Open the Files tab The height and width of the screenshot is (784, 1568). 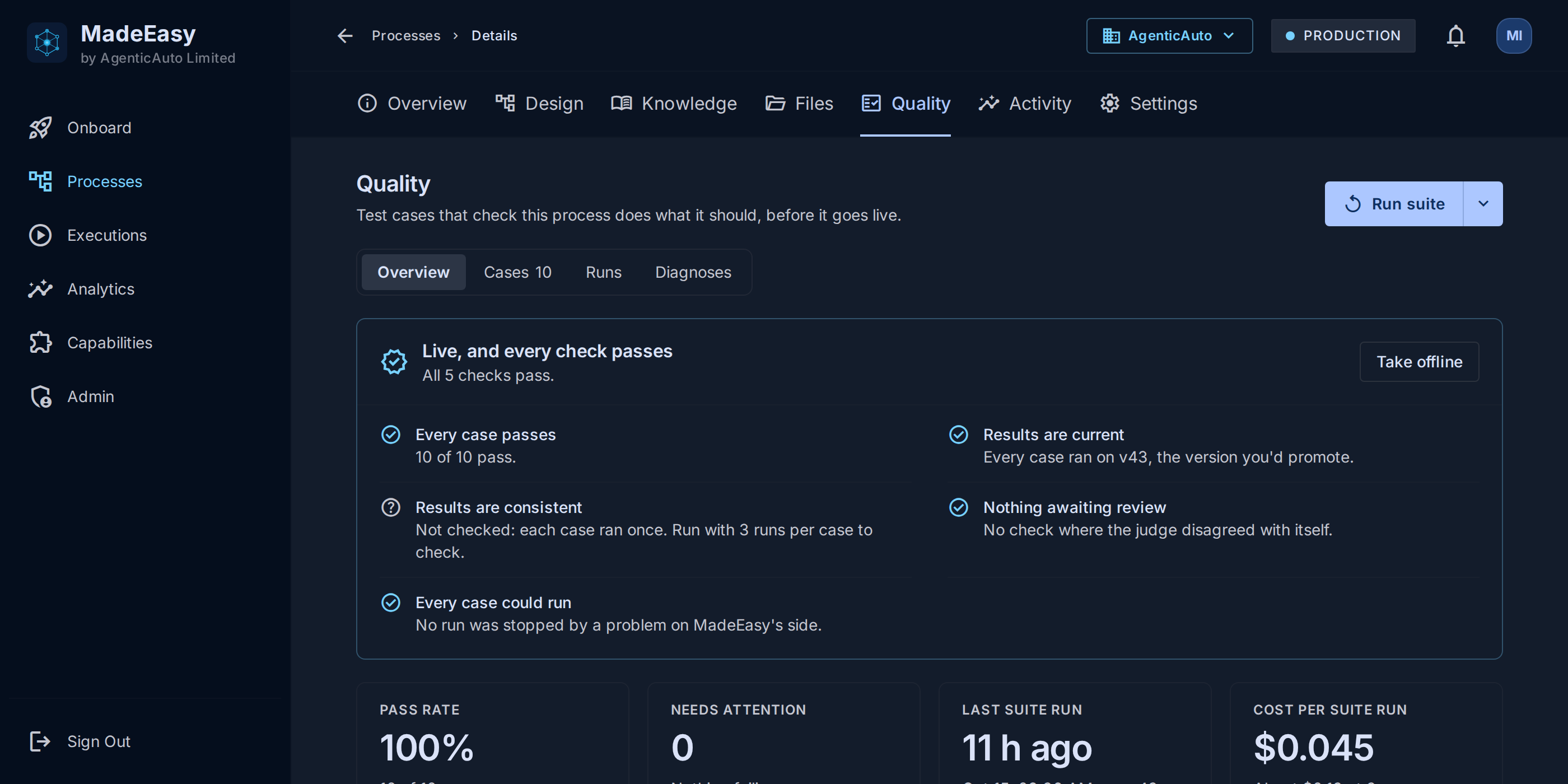click(799, 104)
